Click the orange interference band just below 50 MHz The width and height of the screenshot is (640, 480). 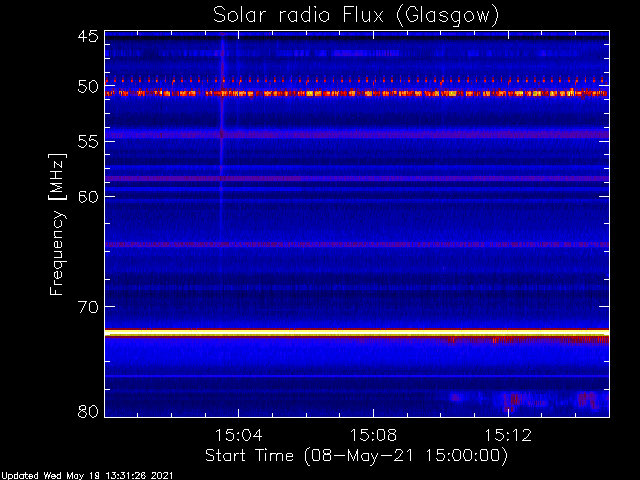tap(357, 93)
